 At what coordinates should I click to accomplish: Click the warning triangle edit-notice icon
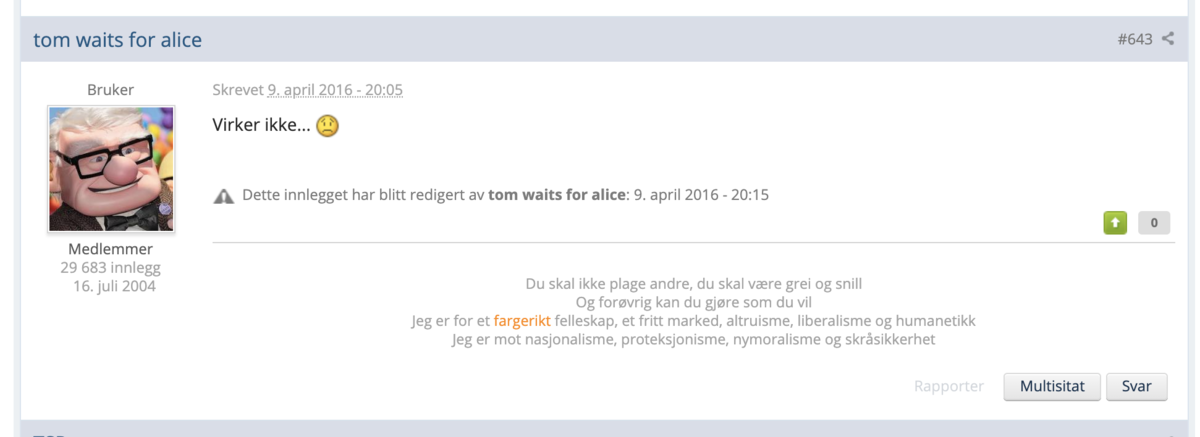tap(224, 196)
